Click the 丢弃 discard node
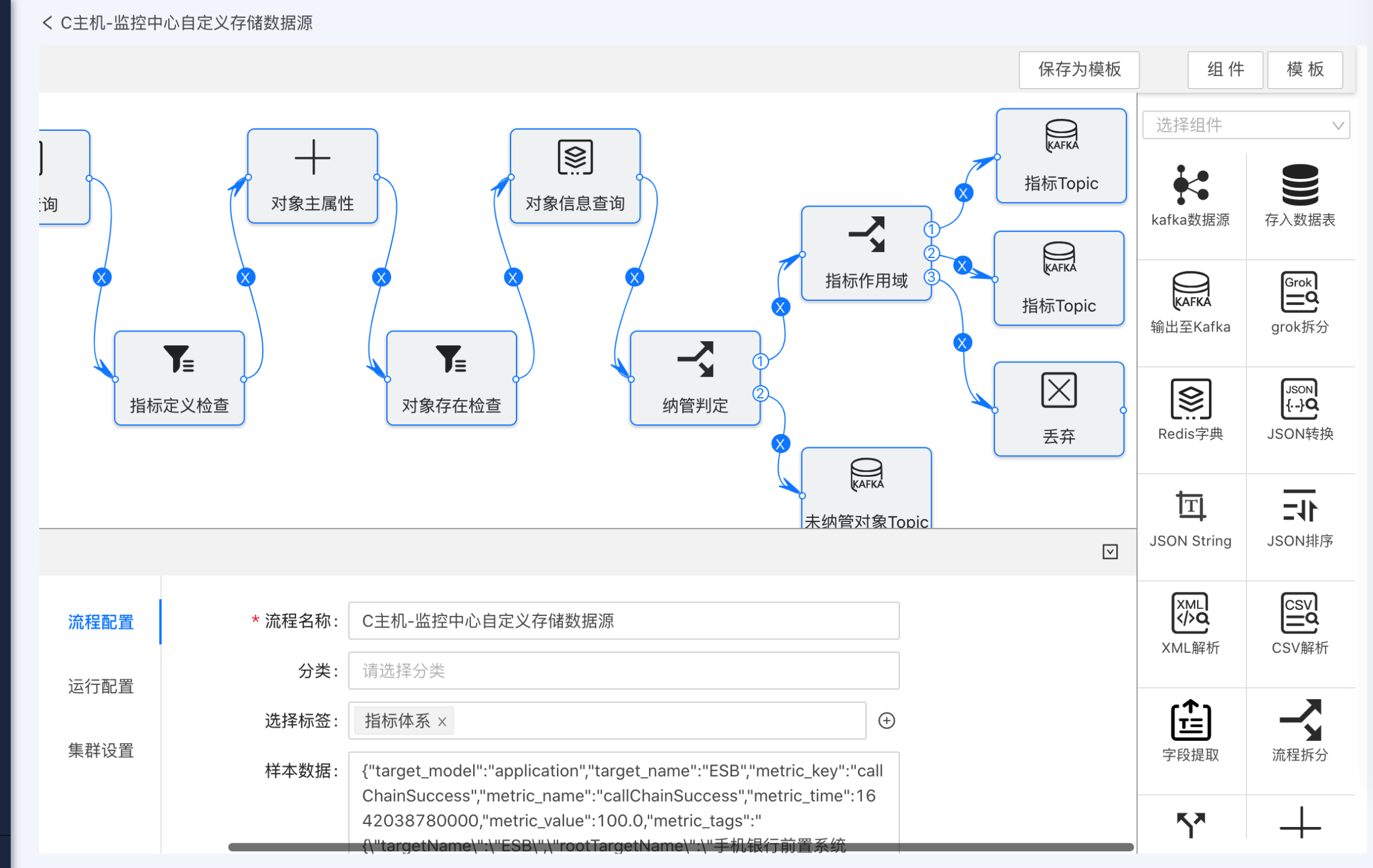The width and height of the screenshot is (1373, 868). (x=1058, y=409)
